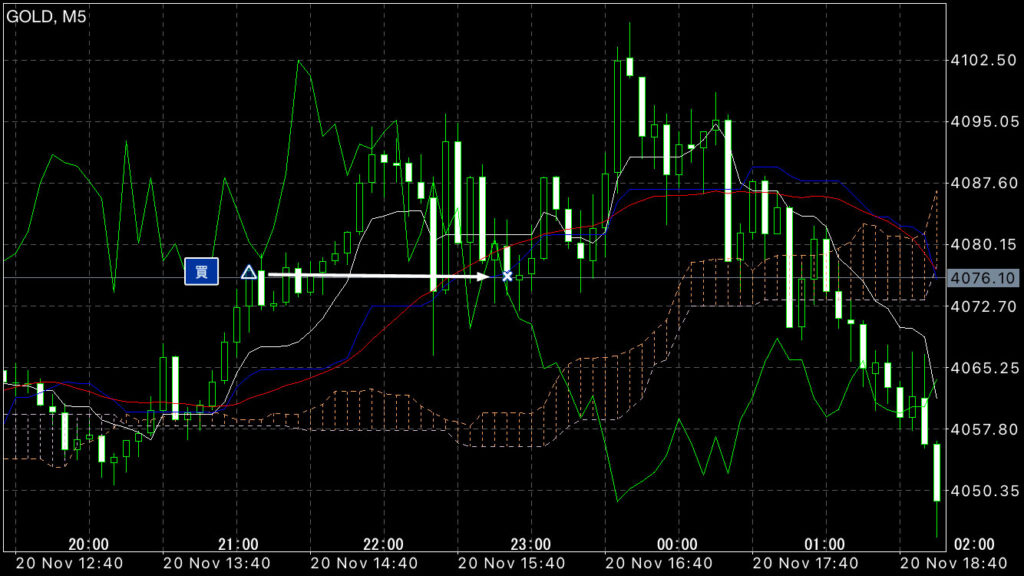Click the blue triangle entry marker
Image resolution: width=1024 pixels, height=576 pixels.
click(x=248, y=272)
